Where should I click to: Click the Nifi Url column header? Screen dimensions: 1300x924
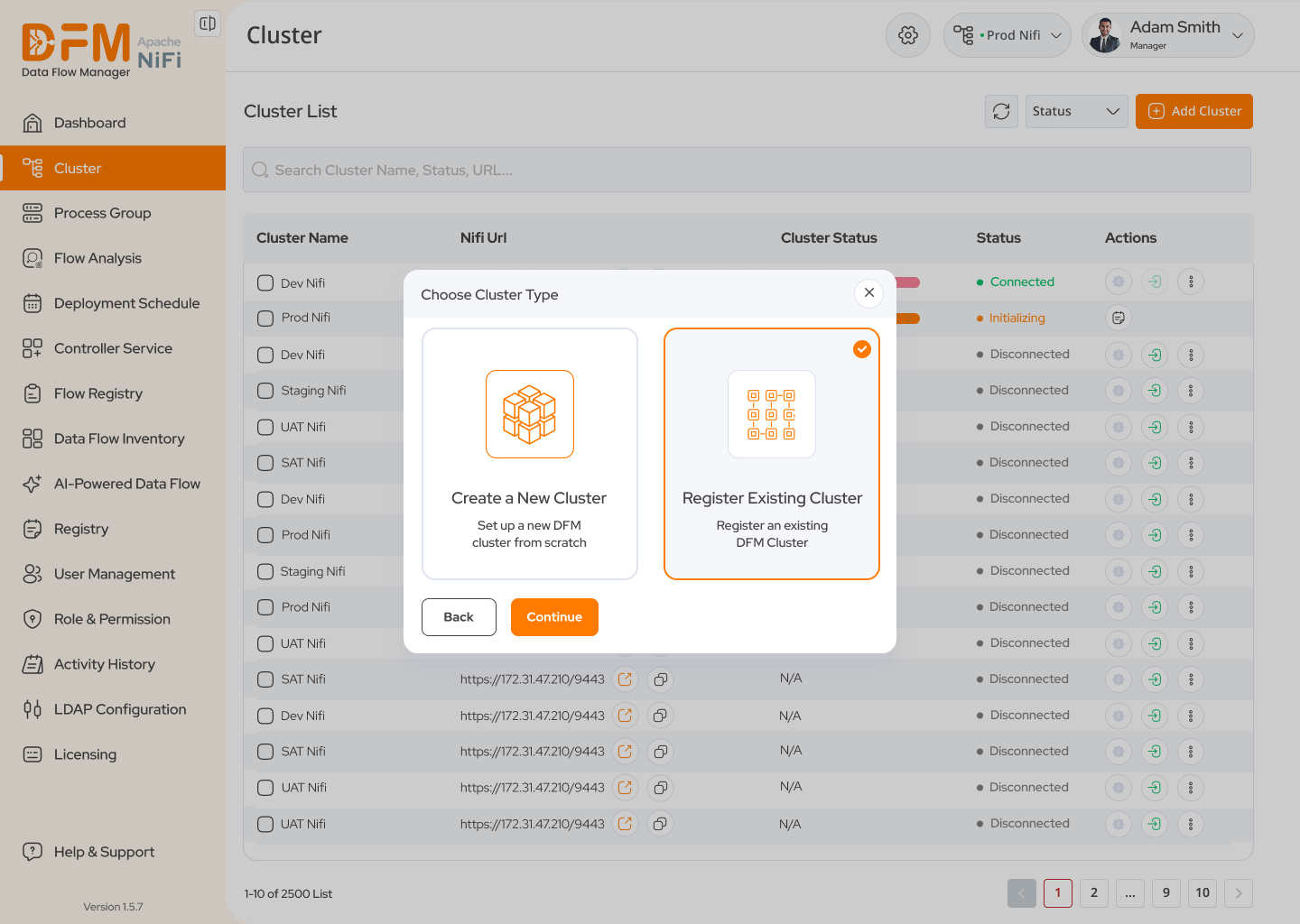[483, 238]
